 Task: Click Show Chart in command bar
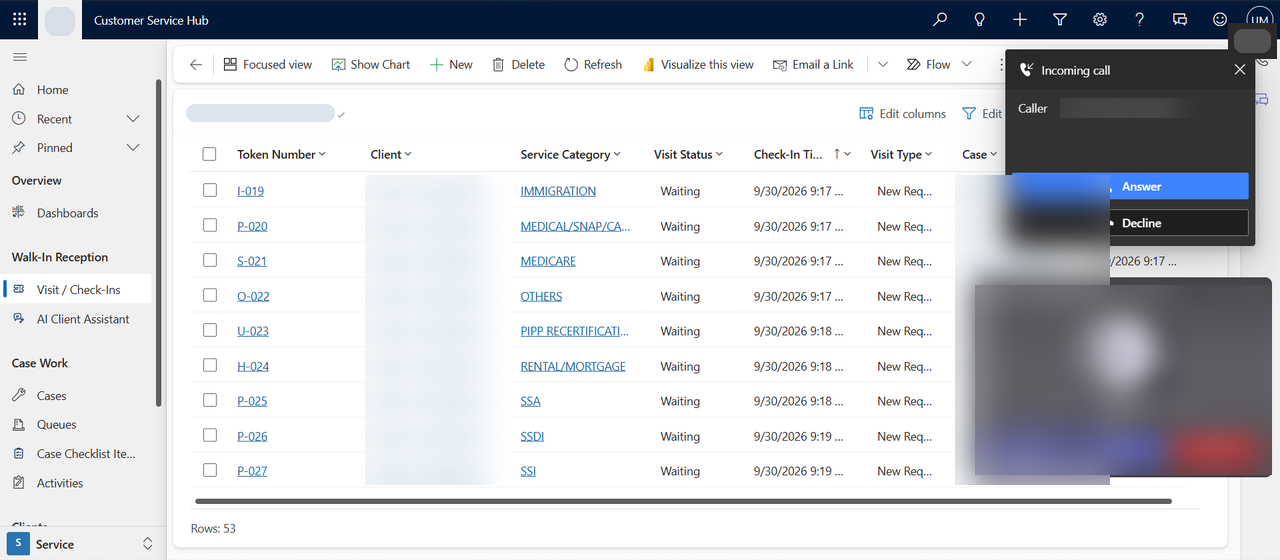371,64
